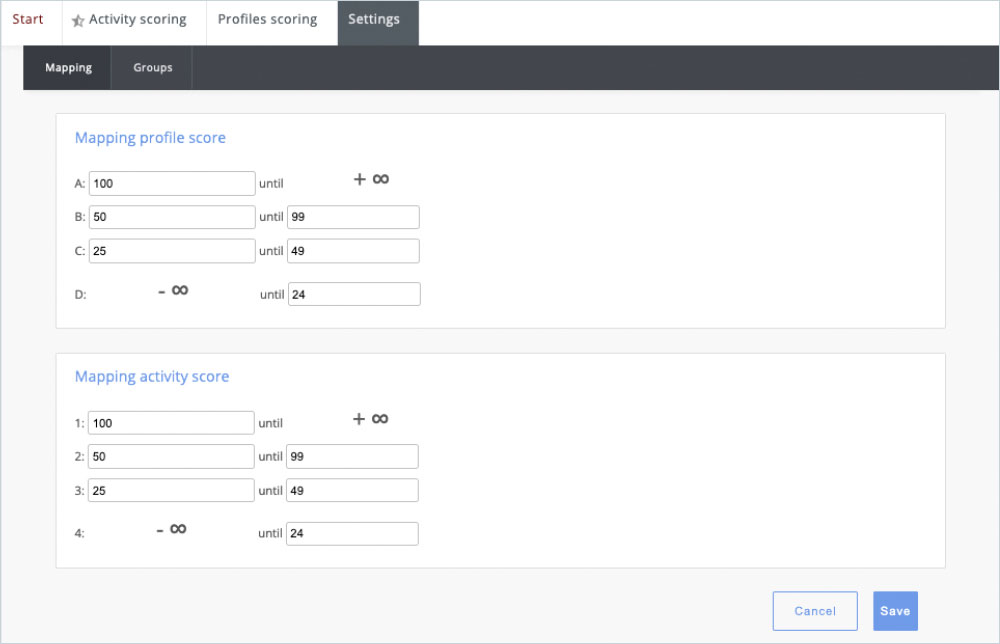Switch to the Profiles scoring tab

click(267, 20)
